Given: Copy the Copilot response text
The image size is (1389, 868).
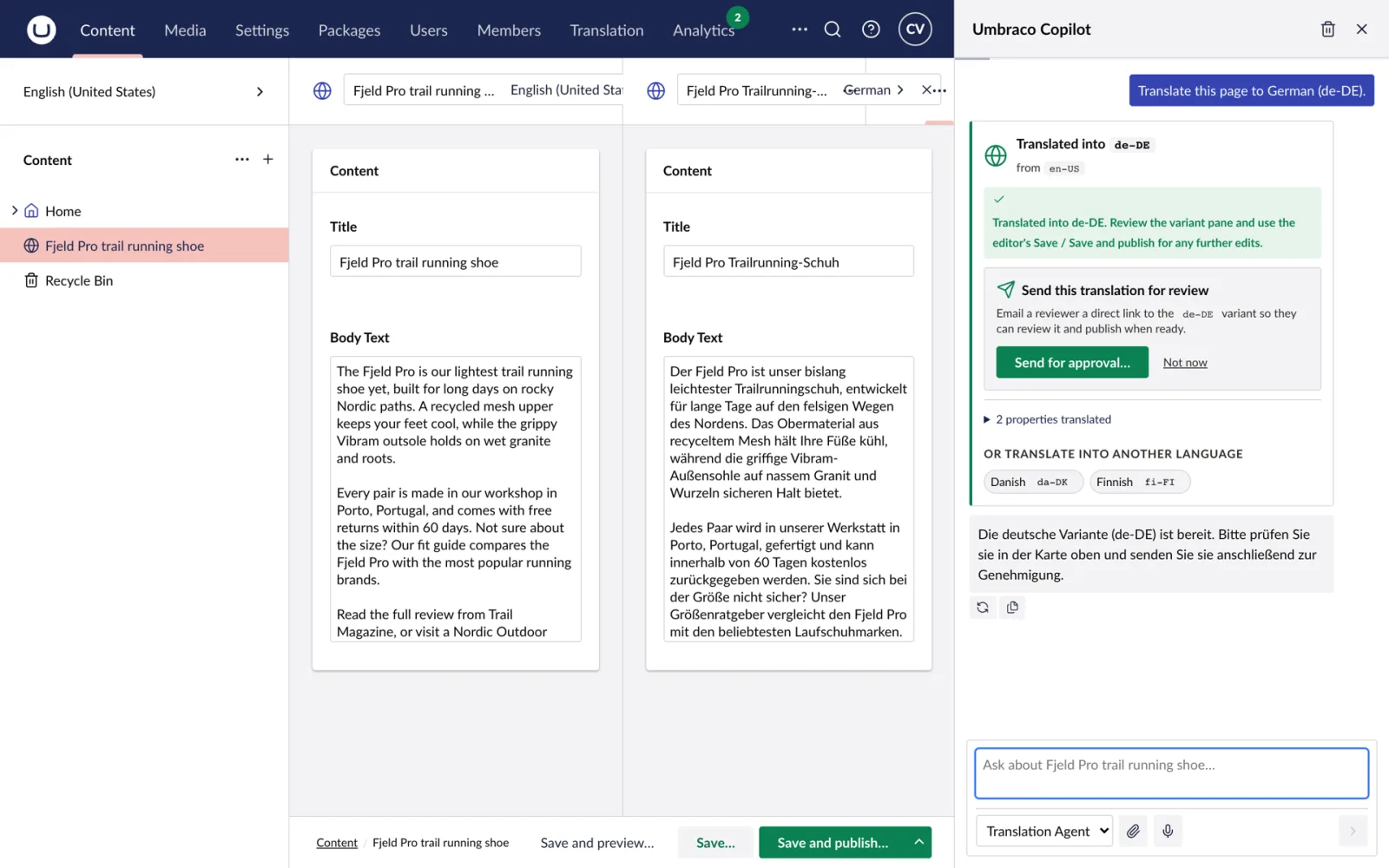Looking at the screenshot, I should [x=1012, y=608].
